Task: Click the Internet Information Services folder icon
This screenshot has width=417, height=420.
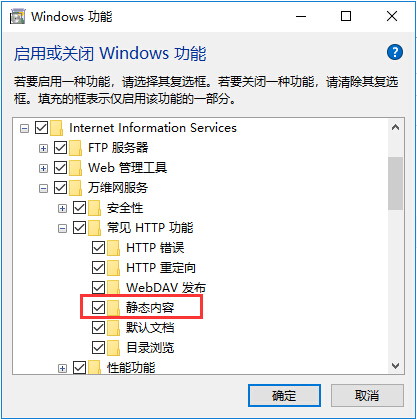Action: point(57,128)
